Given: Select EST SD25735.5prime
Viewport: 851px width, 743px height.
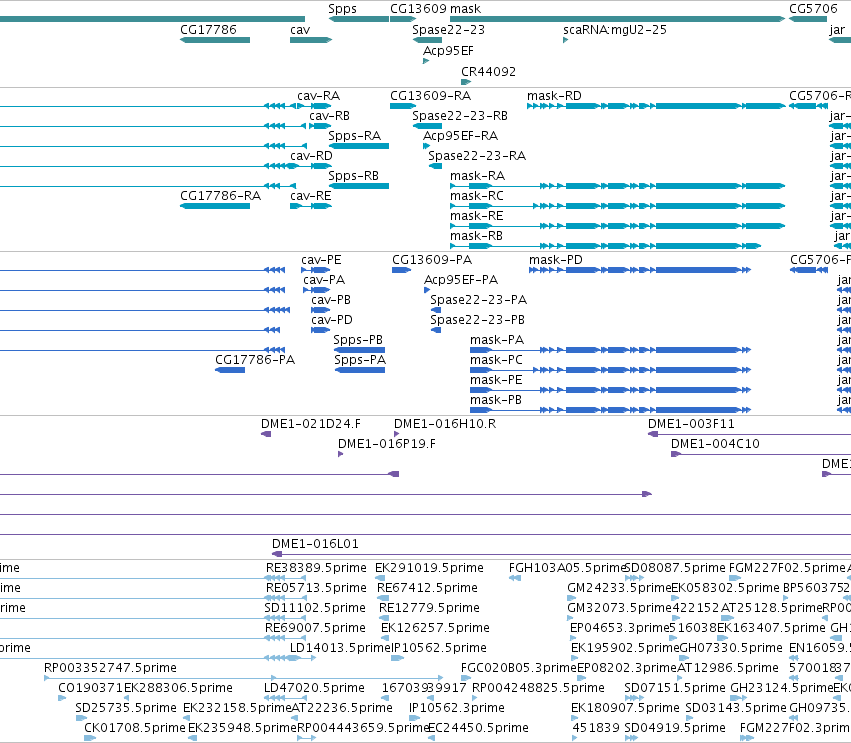Looking at the screenshot, I should [126, 708].
